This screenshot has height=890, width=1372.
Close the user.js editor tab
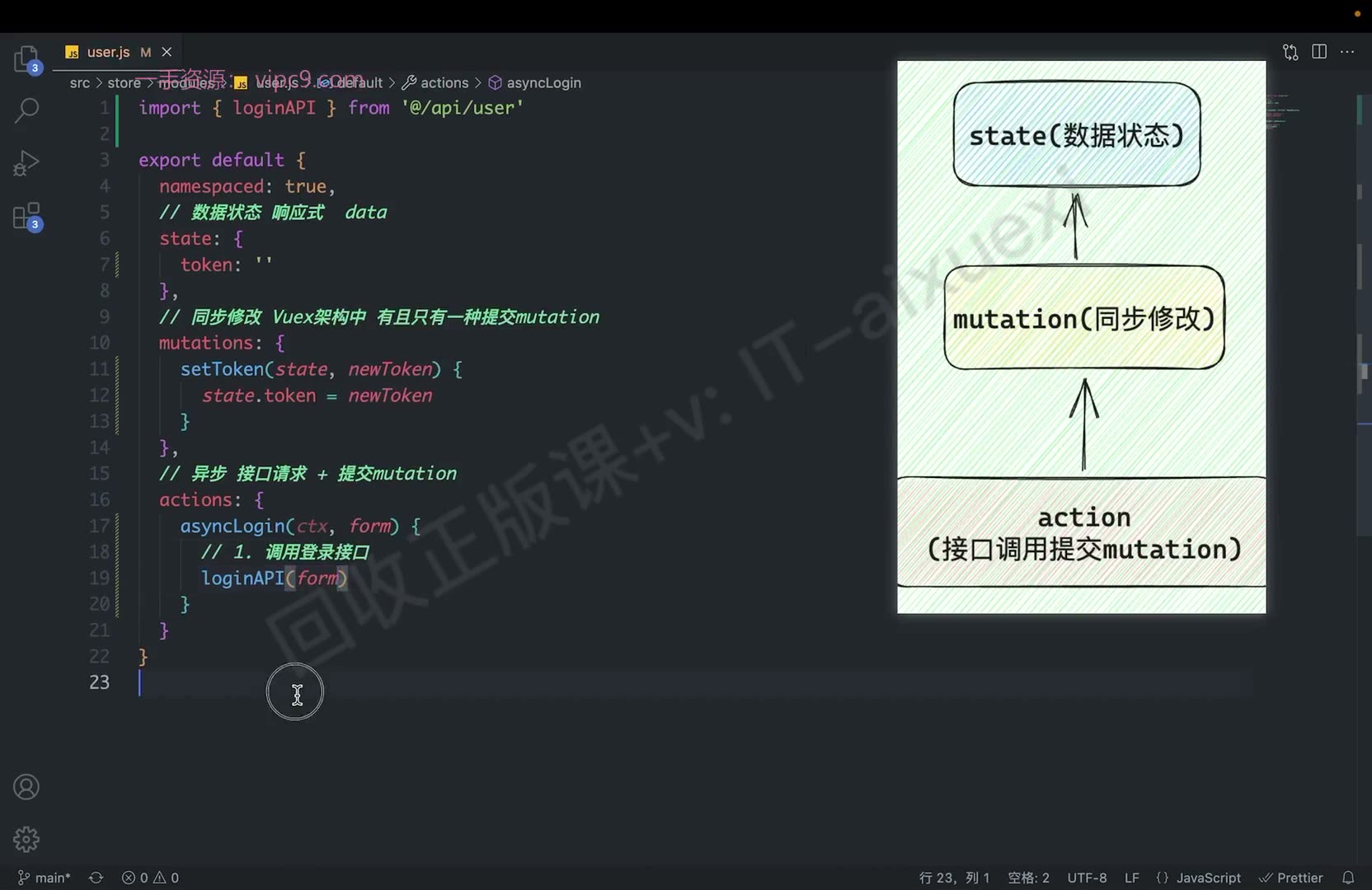click(x=167, y=52)
